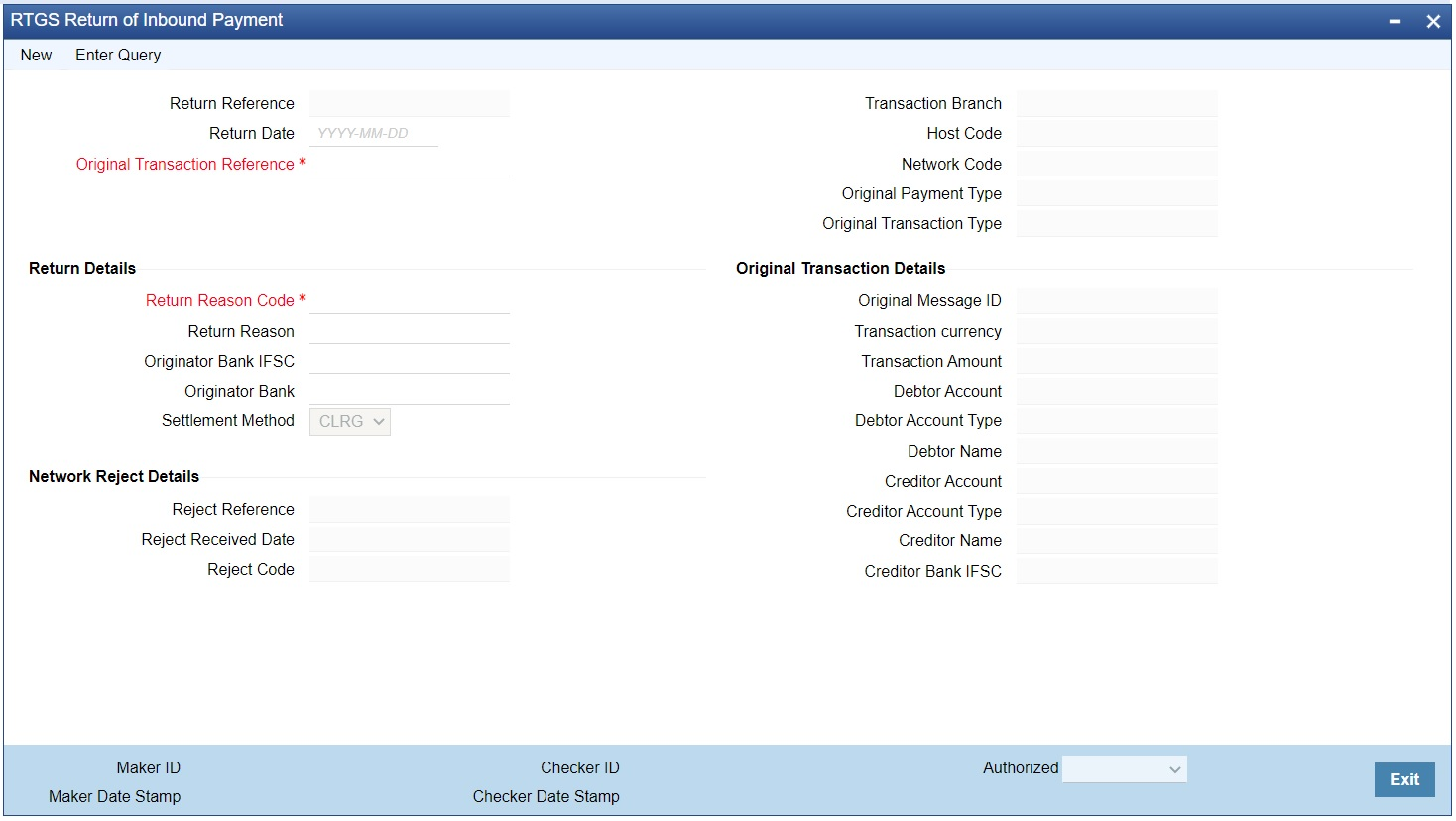Click the Transaction Amount field
This screenshot has height=821, width=1456.
click(1117, 361)
